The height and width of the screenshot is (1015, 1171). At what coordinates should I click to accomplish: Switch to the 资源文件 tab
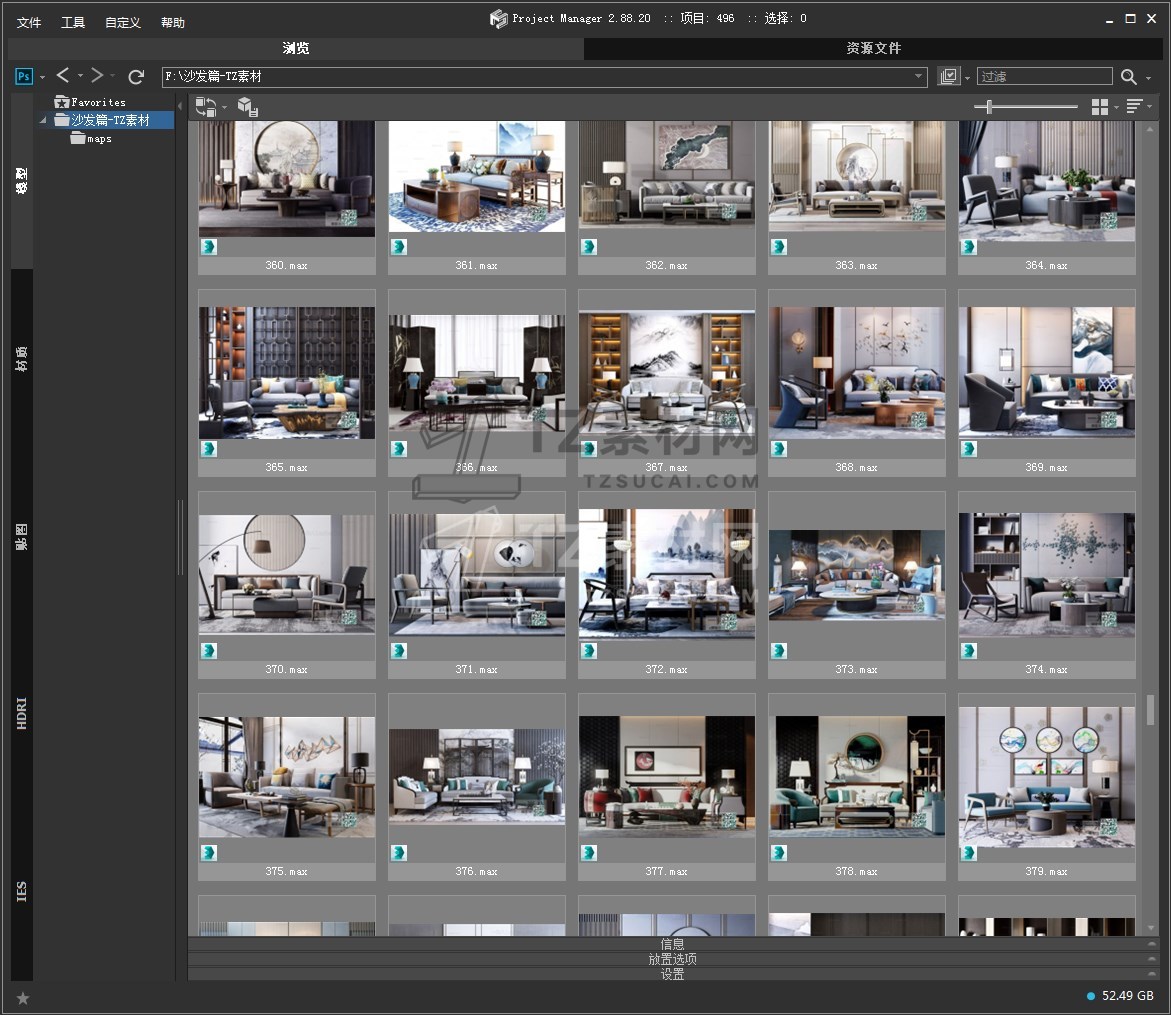point(873,48)
